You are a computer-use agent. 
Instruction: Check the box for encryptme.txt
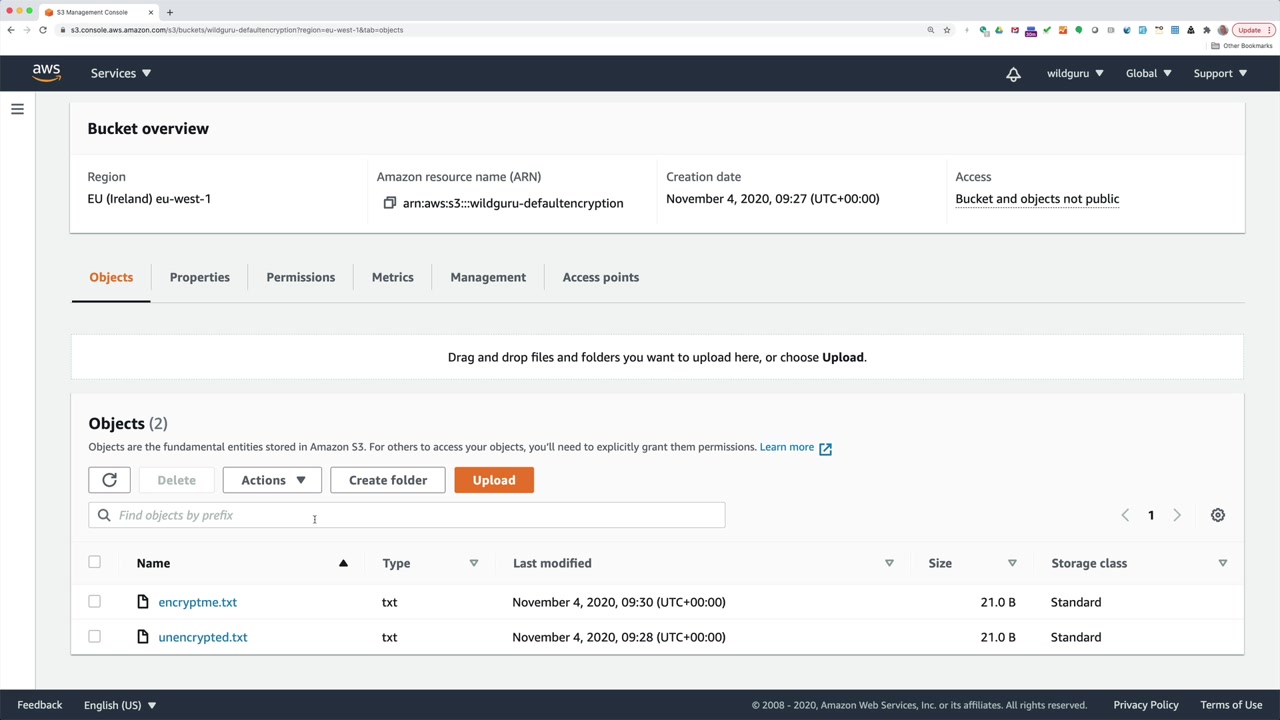[x=94, y=602]
